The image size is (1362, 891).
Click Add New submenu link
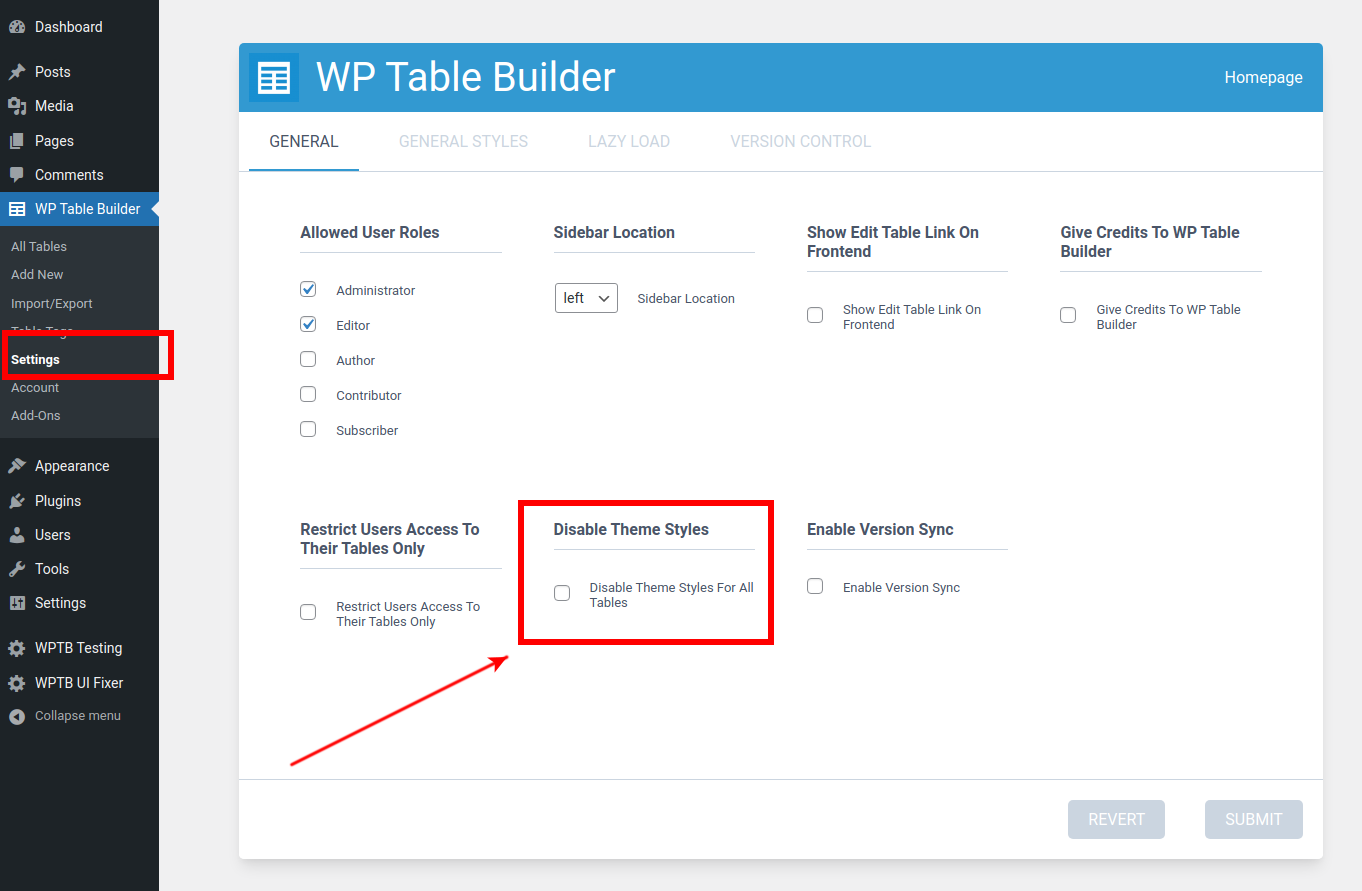coord(37,274)
